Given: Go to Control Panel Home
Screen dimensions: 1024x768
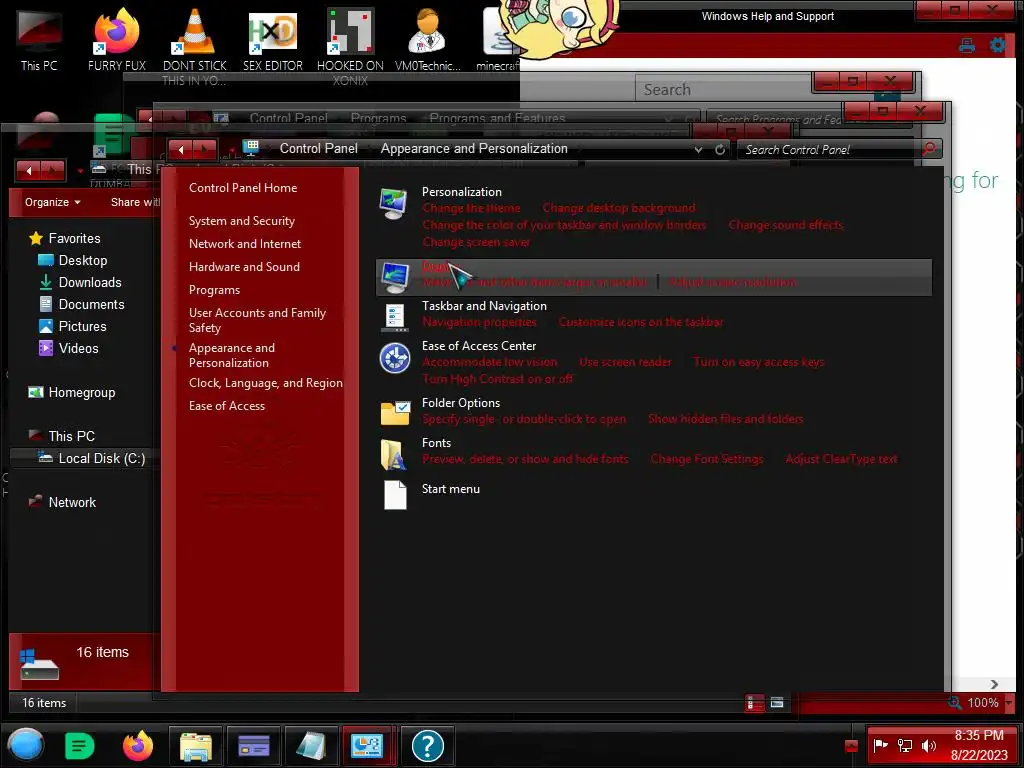Looking at the screenshot, I should (243, 188).
